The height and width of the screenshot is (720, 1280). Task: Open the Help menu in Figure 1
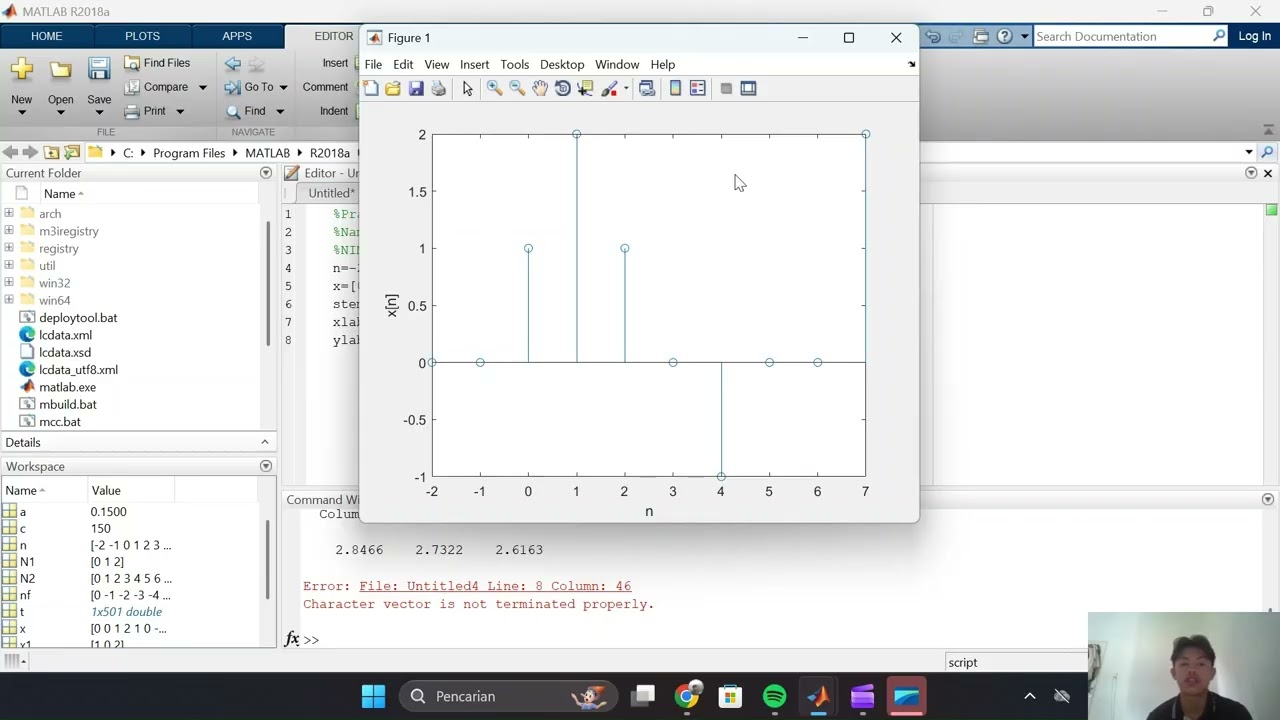click(663, 64)
